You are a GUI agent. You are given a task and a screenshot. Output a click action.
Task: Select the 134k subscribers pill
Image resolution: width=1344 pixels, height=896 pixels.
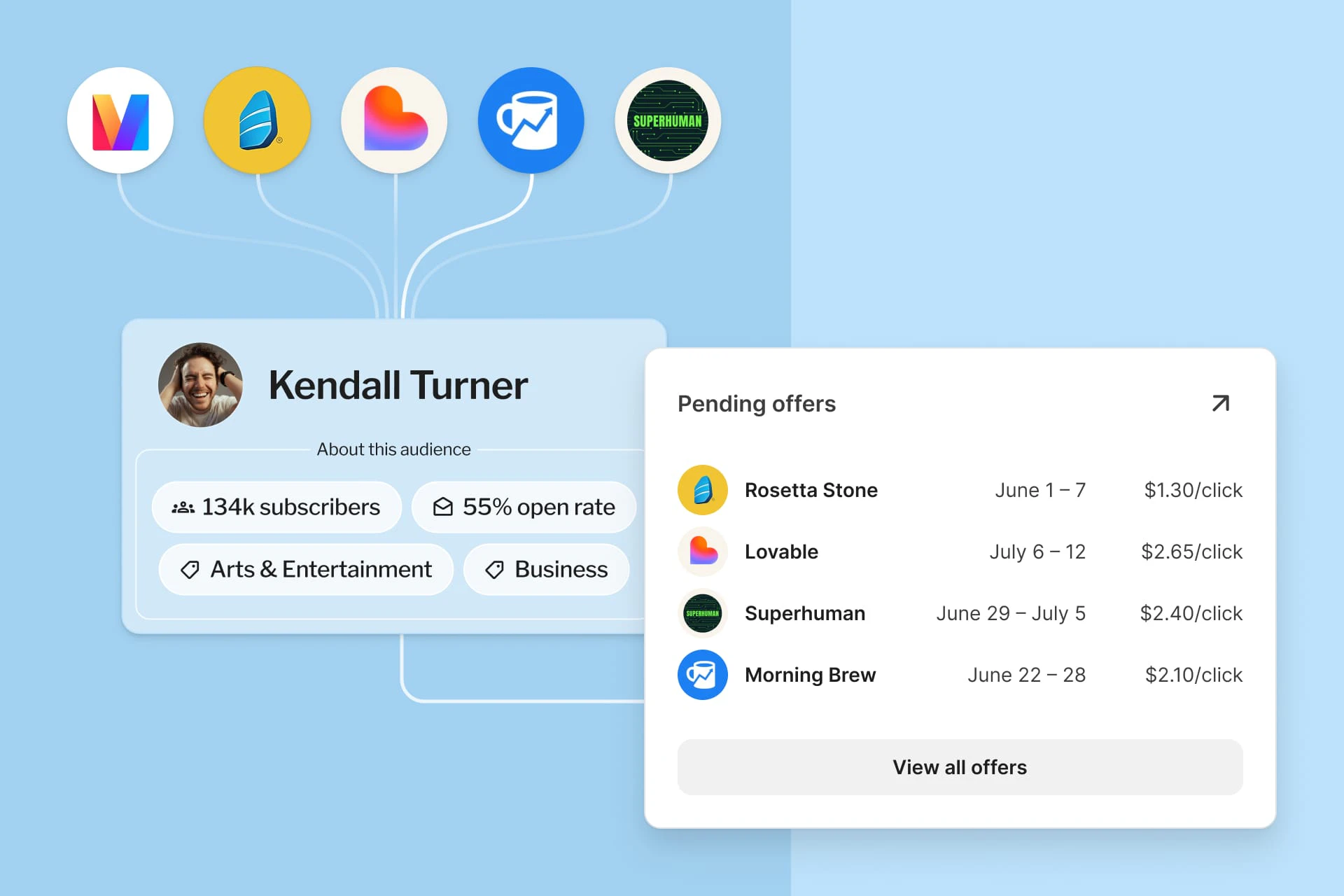pos(277,507)
